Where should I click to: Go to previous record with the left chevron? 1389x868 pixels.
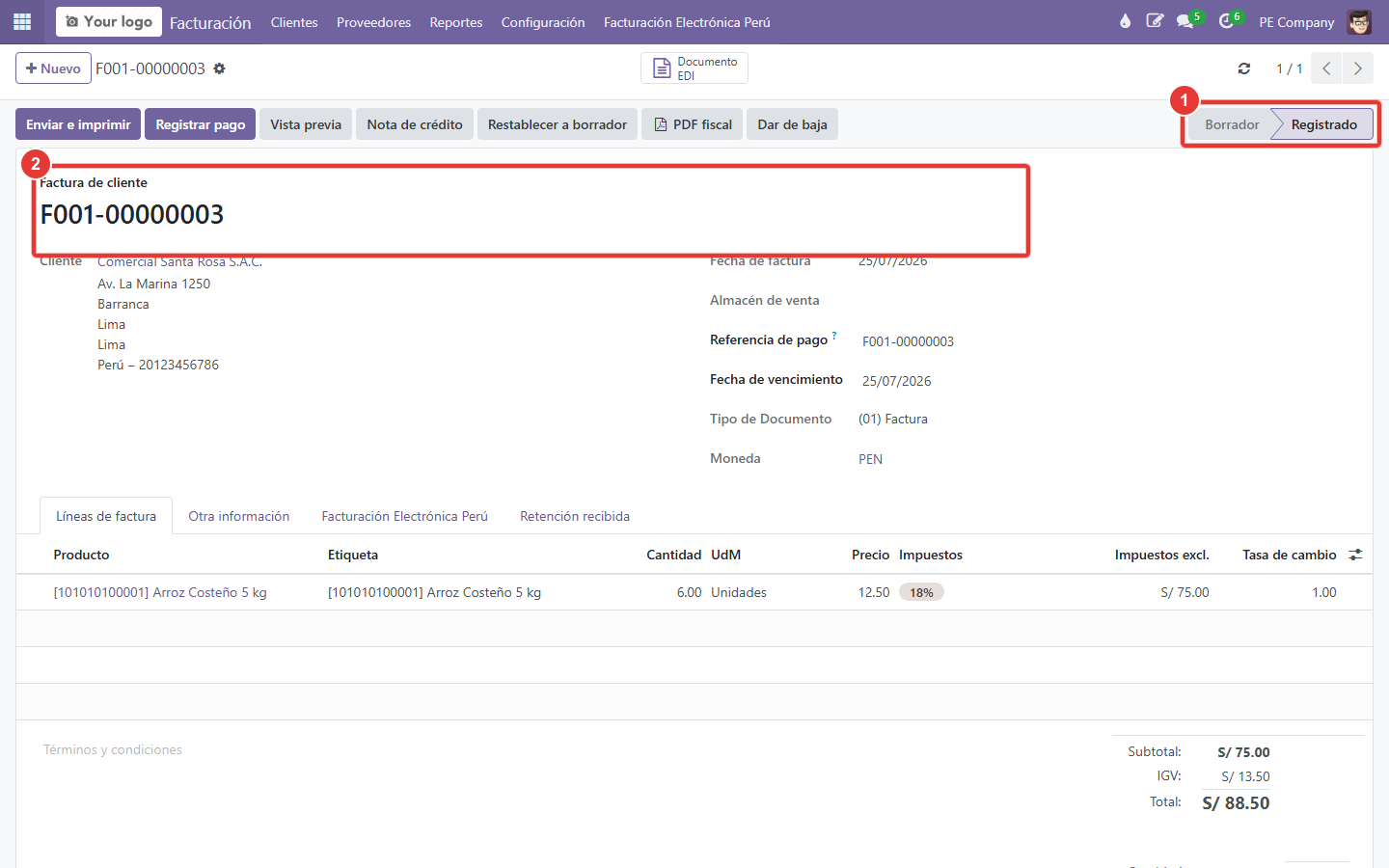1327,68
